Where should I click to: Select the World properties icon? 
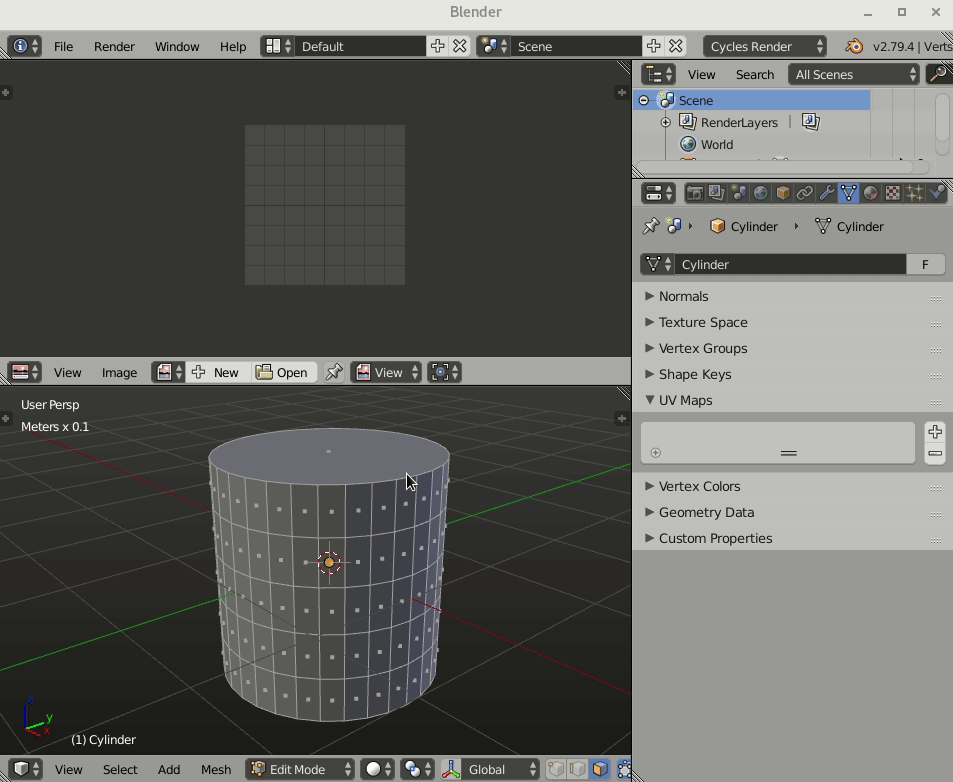tap(760, 193)
